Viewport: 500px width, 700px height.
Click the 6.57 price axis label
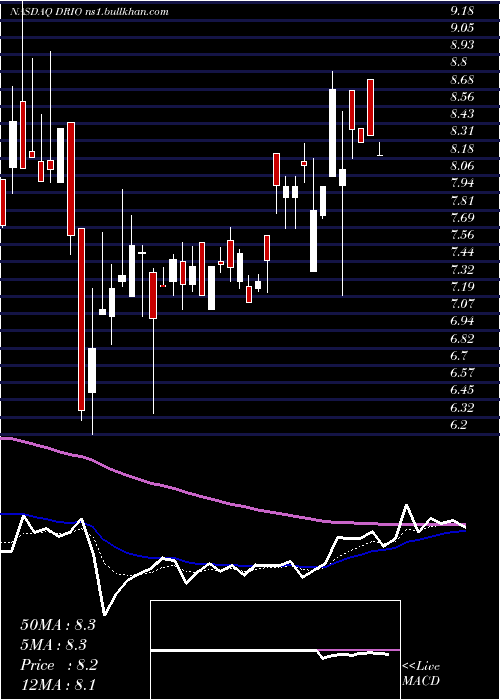point(462,373)
